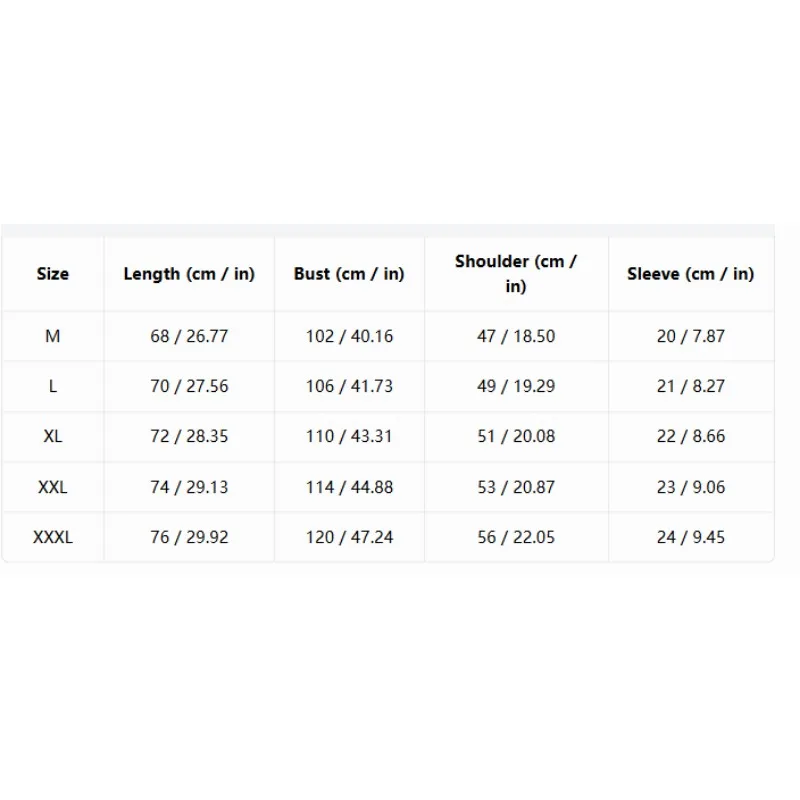Viewport: 800px width, 800px height.
Task: Select the M size row label
Action: click(x=53, y=336)
